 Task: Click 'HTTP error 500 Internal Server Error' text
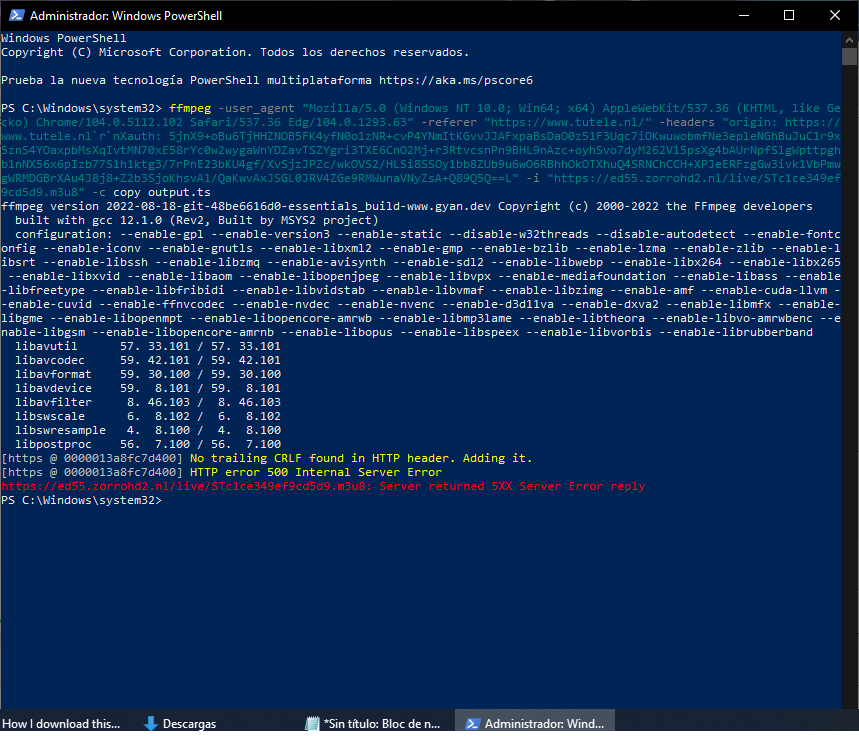(316, 472)
